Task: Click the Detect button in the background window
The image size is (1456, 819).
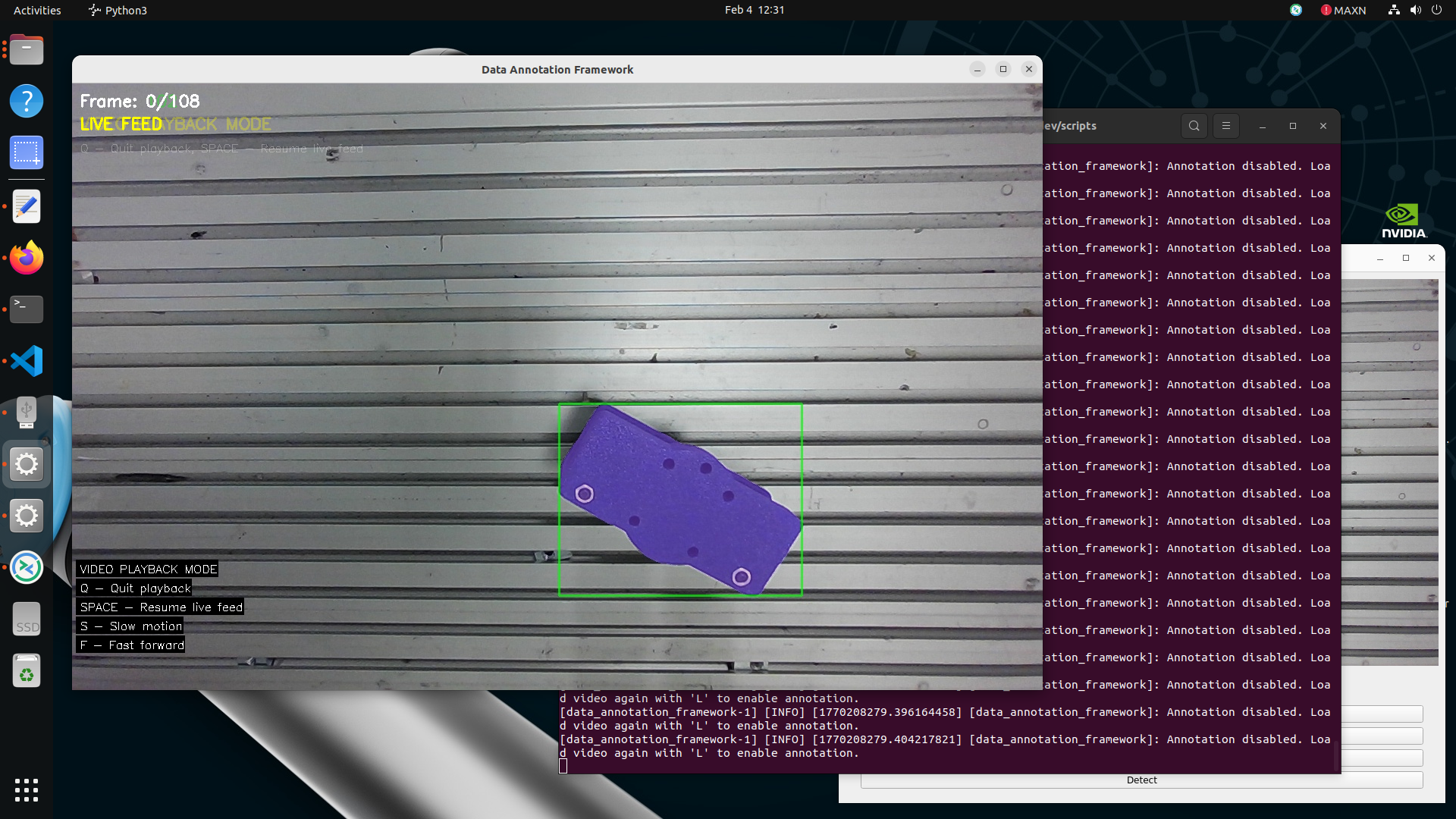Action: 1141,780
